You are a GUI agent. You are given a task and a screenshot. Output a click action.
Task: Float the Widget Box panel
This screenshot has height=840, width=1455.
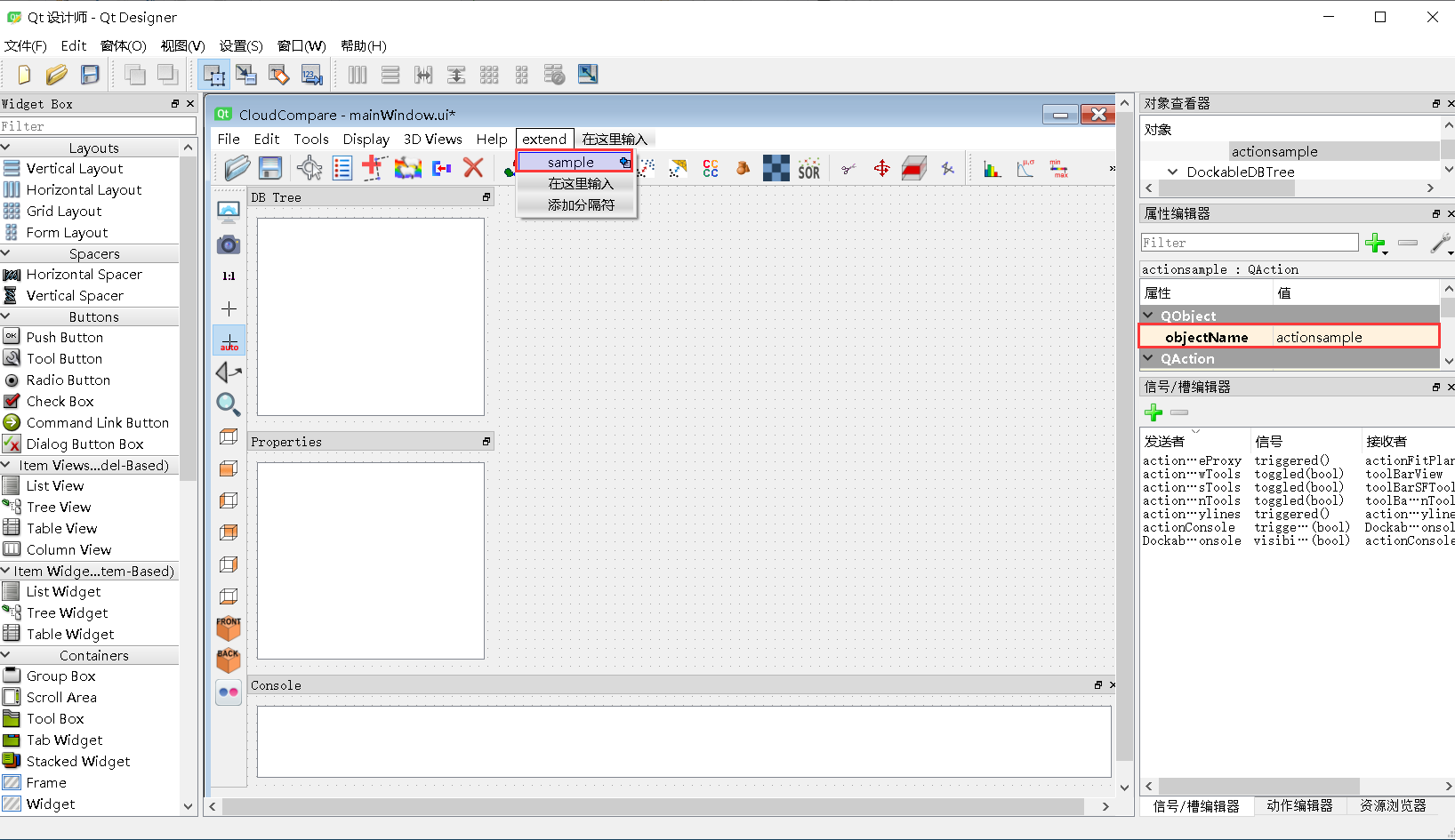pos(175,104)
